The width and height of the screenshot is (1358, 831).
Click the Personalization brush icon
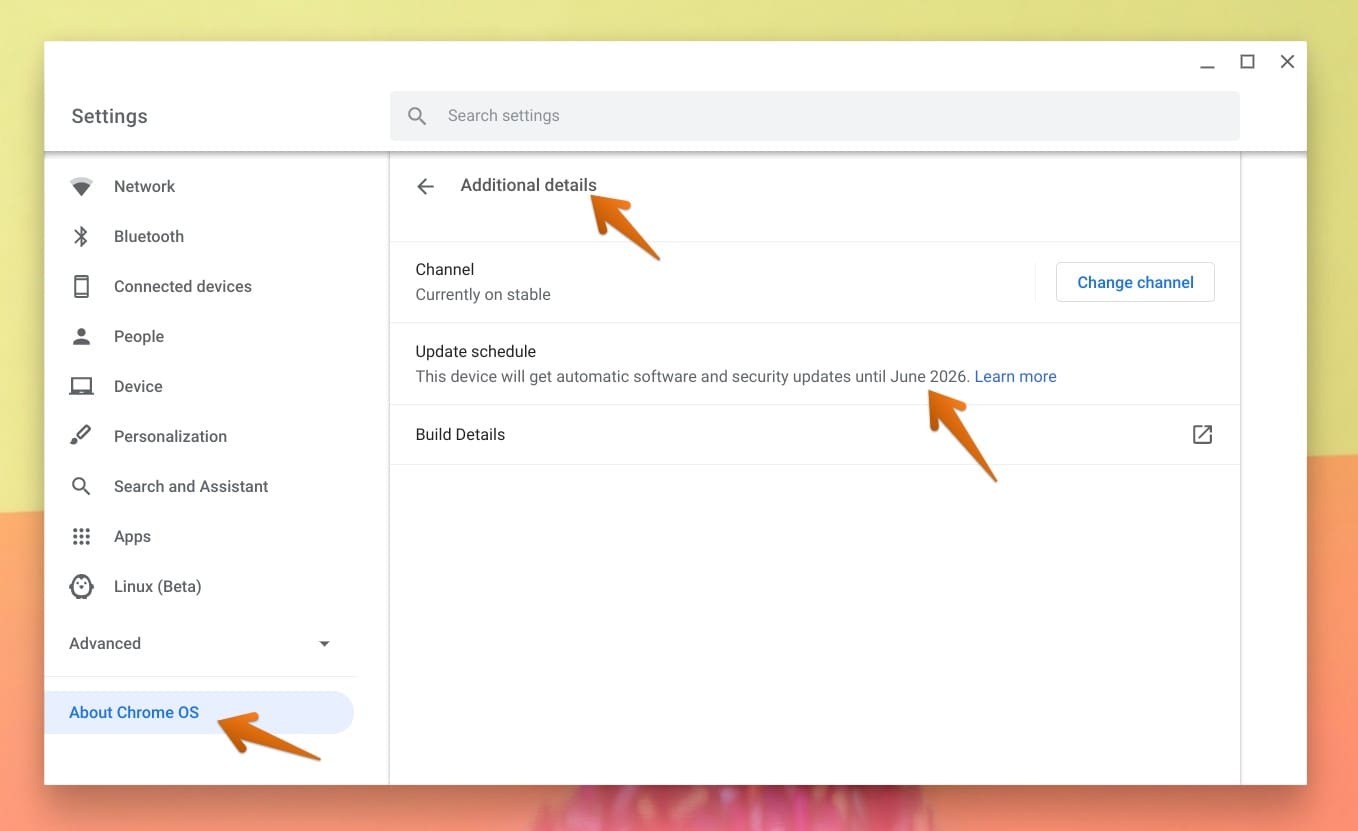[x=81, y=436]
